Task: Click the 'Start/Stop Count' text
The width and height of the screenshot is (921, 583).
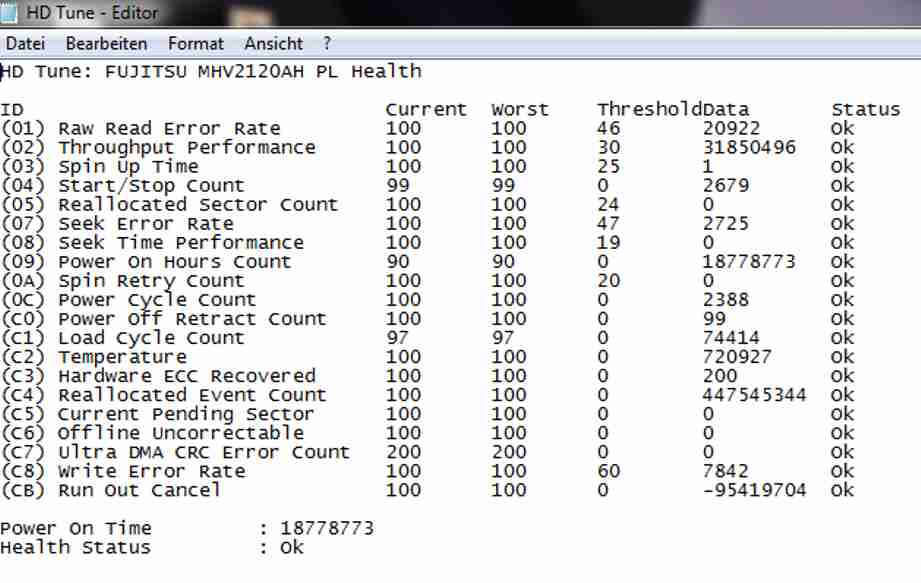Action: click(151, 186)
